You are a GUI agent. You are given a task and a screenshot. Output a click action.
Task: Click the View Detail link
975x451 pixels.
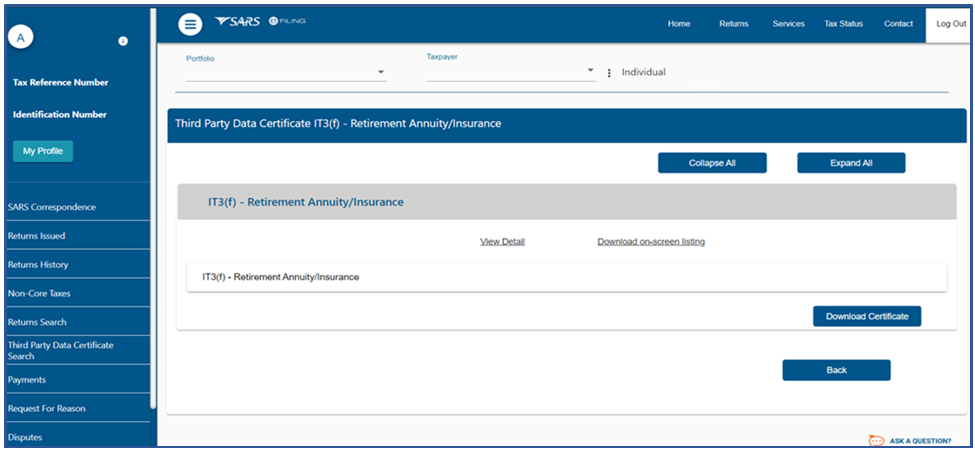click(x=502, y=242)
